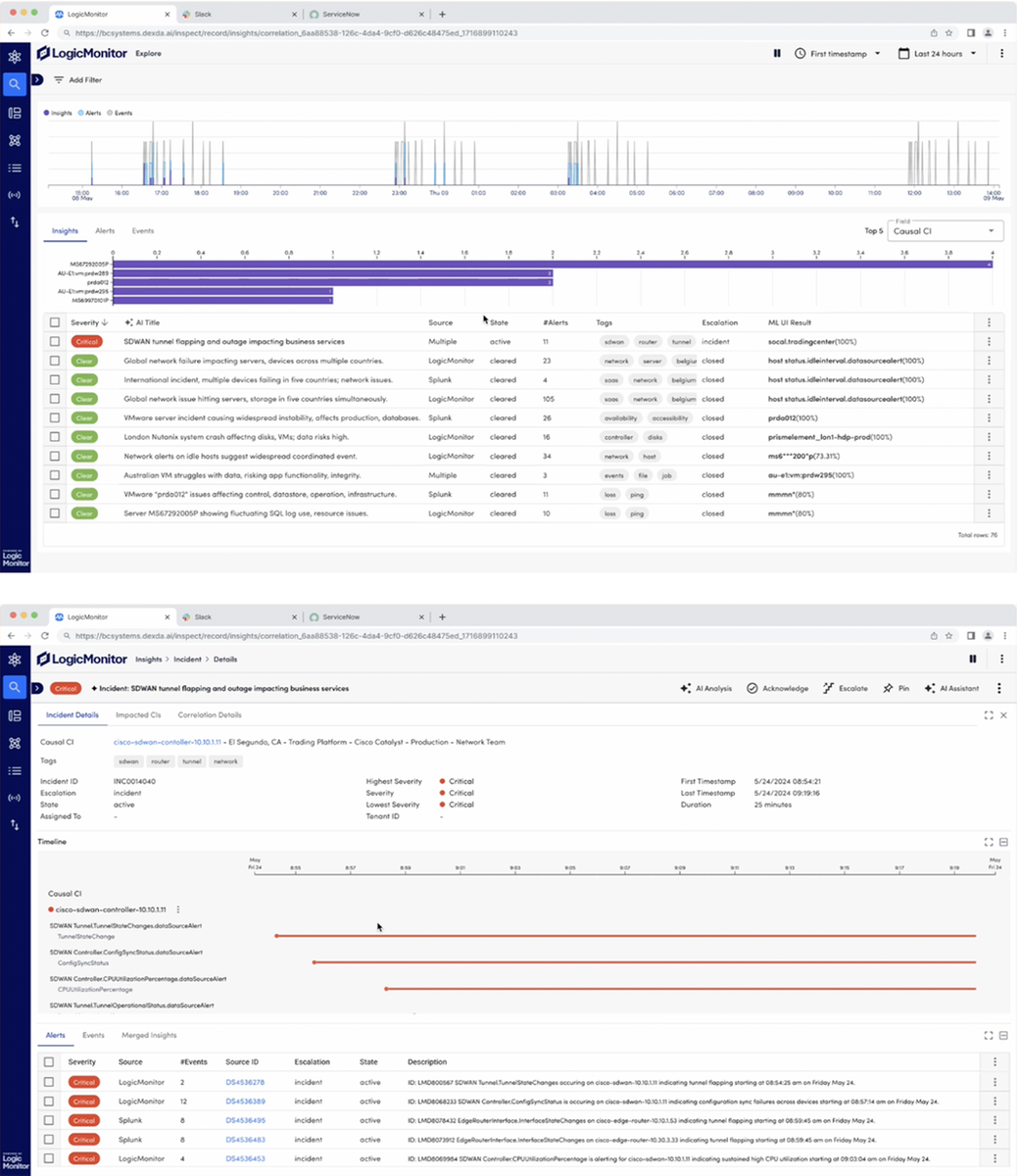Collapse the Alerts table section

click(x=1003, y=1035)
